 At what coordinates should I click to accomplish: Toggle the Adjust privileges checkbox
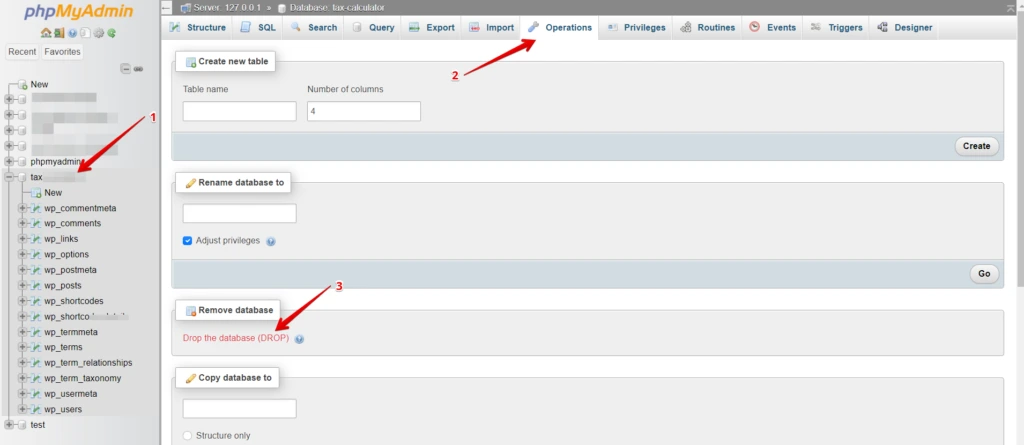[x=187, y=240]
